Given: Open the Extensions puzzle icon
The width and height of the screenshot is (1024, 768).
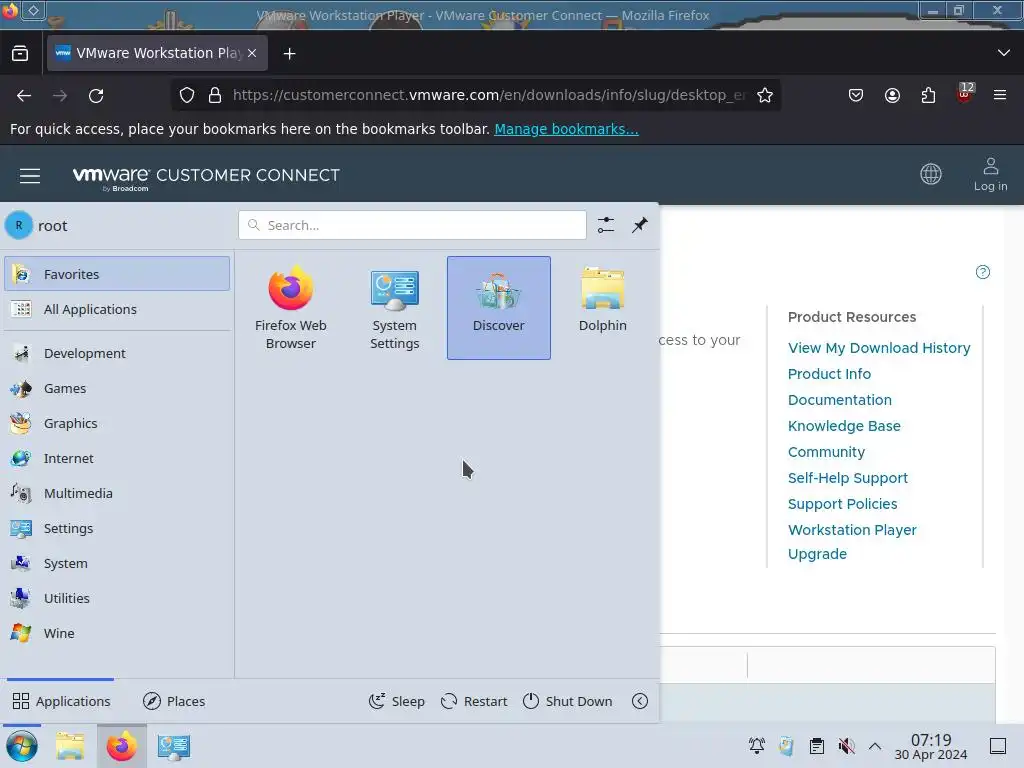Looking at the screenshot, I should (928, 95).
